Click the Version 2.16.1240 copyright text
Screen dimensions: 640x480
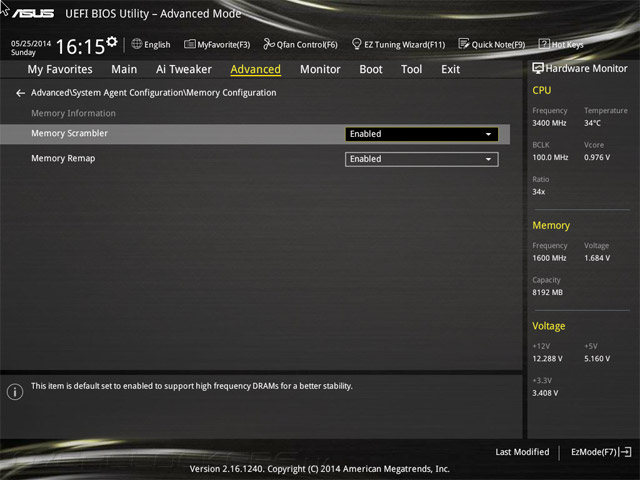[x=320, y=469]
